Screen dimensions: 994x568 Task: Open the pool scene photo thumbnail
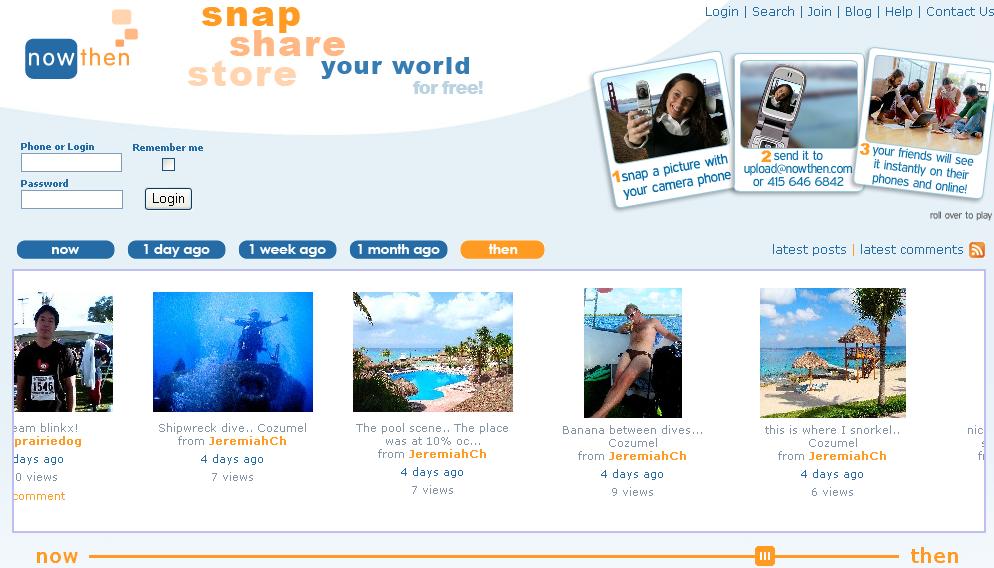(432, 352)
